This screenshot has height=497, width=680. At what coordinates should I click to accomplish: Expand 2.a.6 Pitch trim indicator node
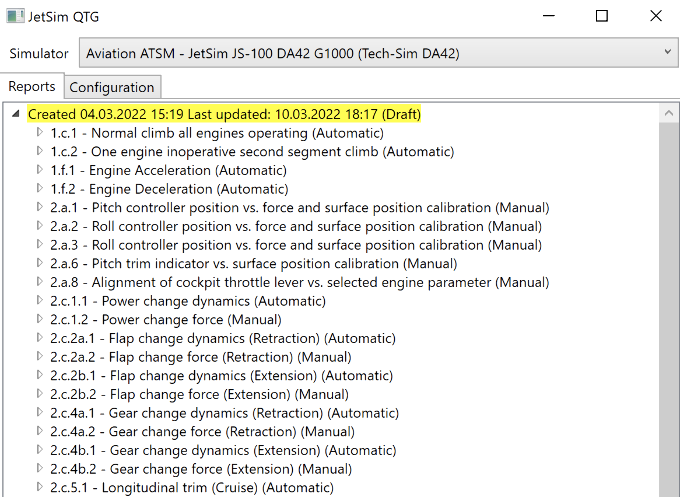39,263
